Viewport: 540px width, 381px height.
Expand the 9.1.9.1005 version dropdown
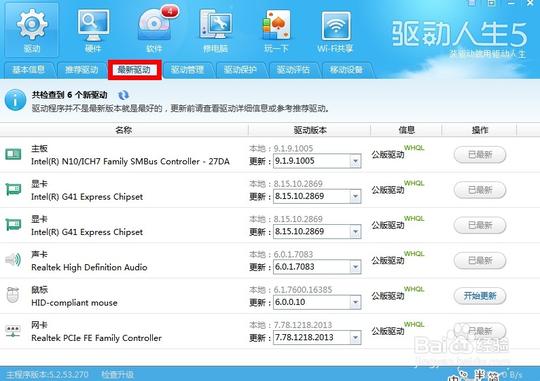point(355,161)
